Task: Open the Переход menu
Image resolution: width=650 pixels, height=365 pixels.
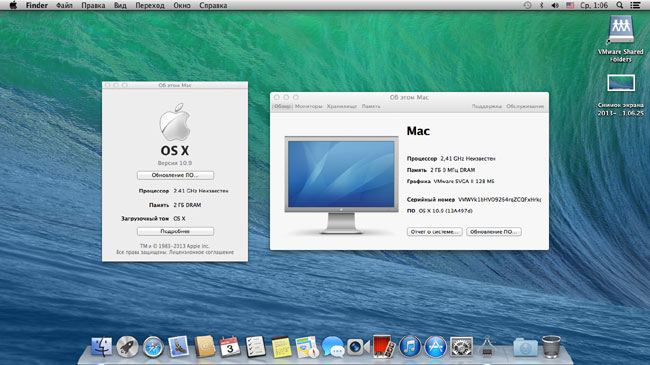Action: [150, 5]
